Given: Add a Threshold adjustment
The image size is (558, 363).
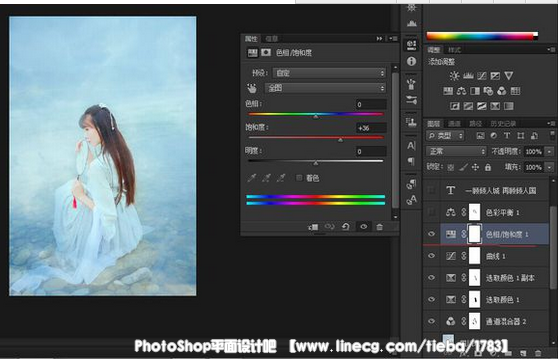Looking at the screenshot, I should point(481,106).
